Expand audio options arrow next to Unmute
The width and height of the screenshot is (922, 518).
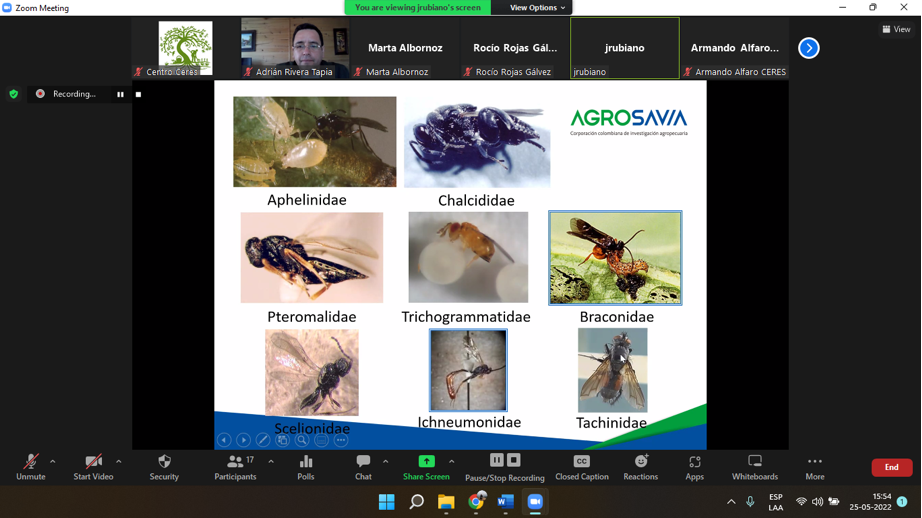click(53, 462)
